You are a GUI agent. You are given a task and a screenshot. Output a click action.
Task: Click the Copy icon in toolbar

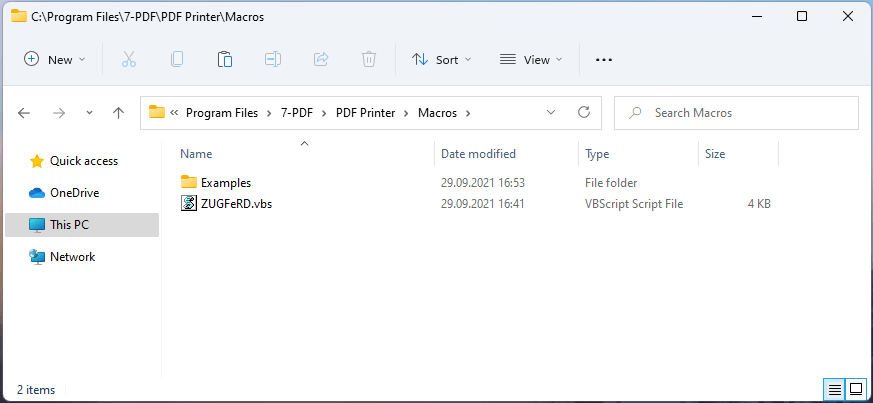click(176, 60)
